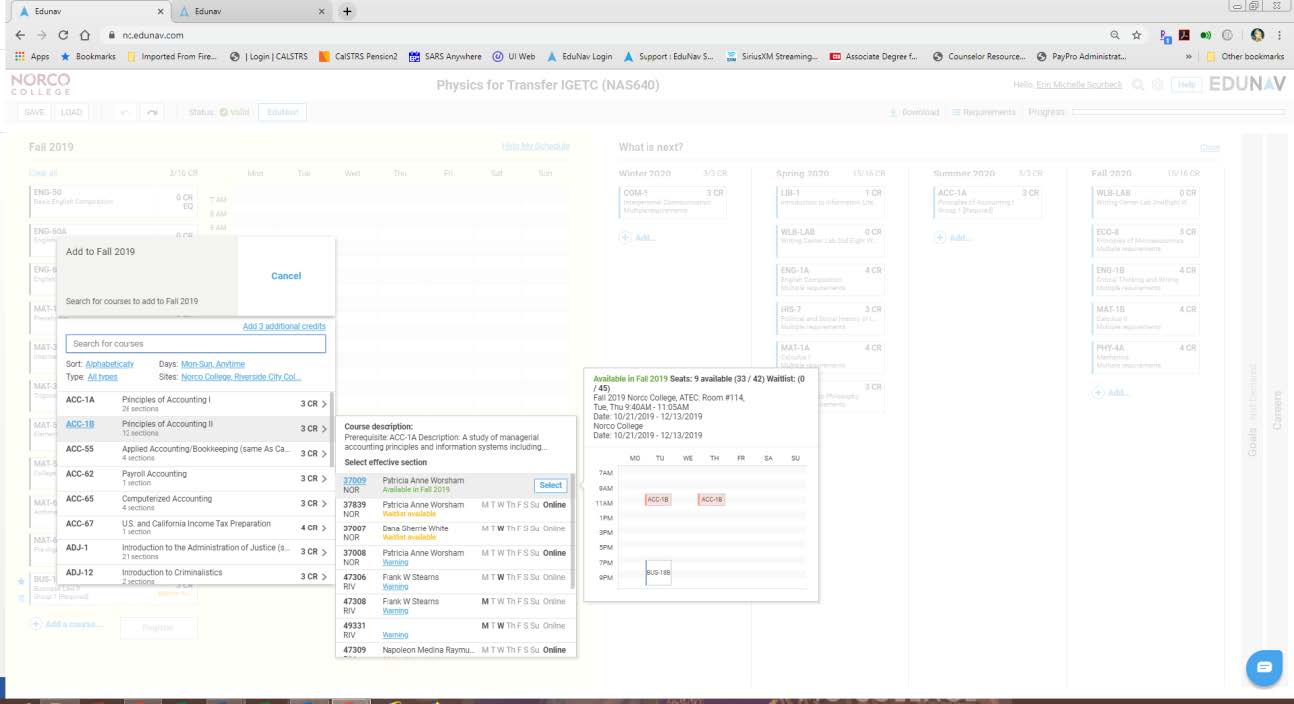Viewport: 1294px width, 704px height.
Task: Open the Apps grid in bookmarks bar
Action: pos(32,57)
